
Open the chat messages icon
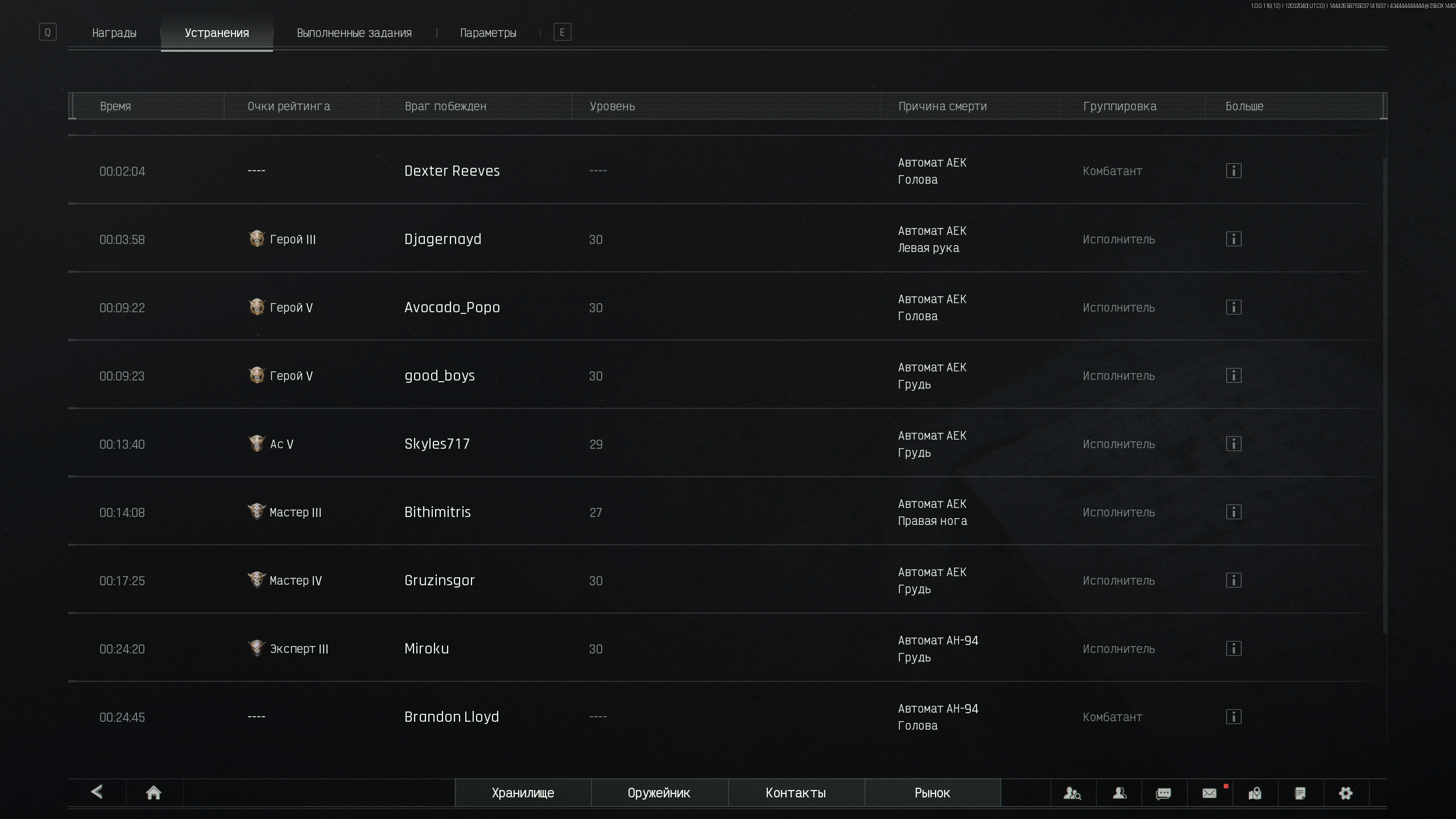(x=1164, y=793)
